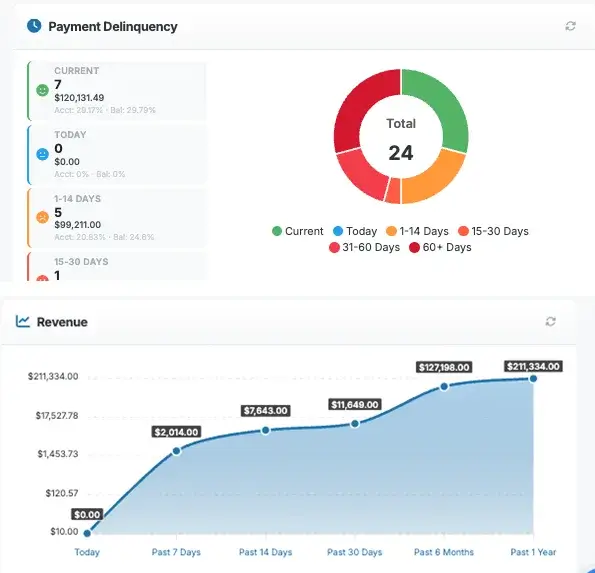
Task: Click the donut center Total 24
Action: [401, 140]
